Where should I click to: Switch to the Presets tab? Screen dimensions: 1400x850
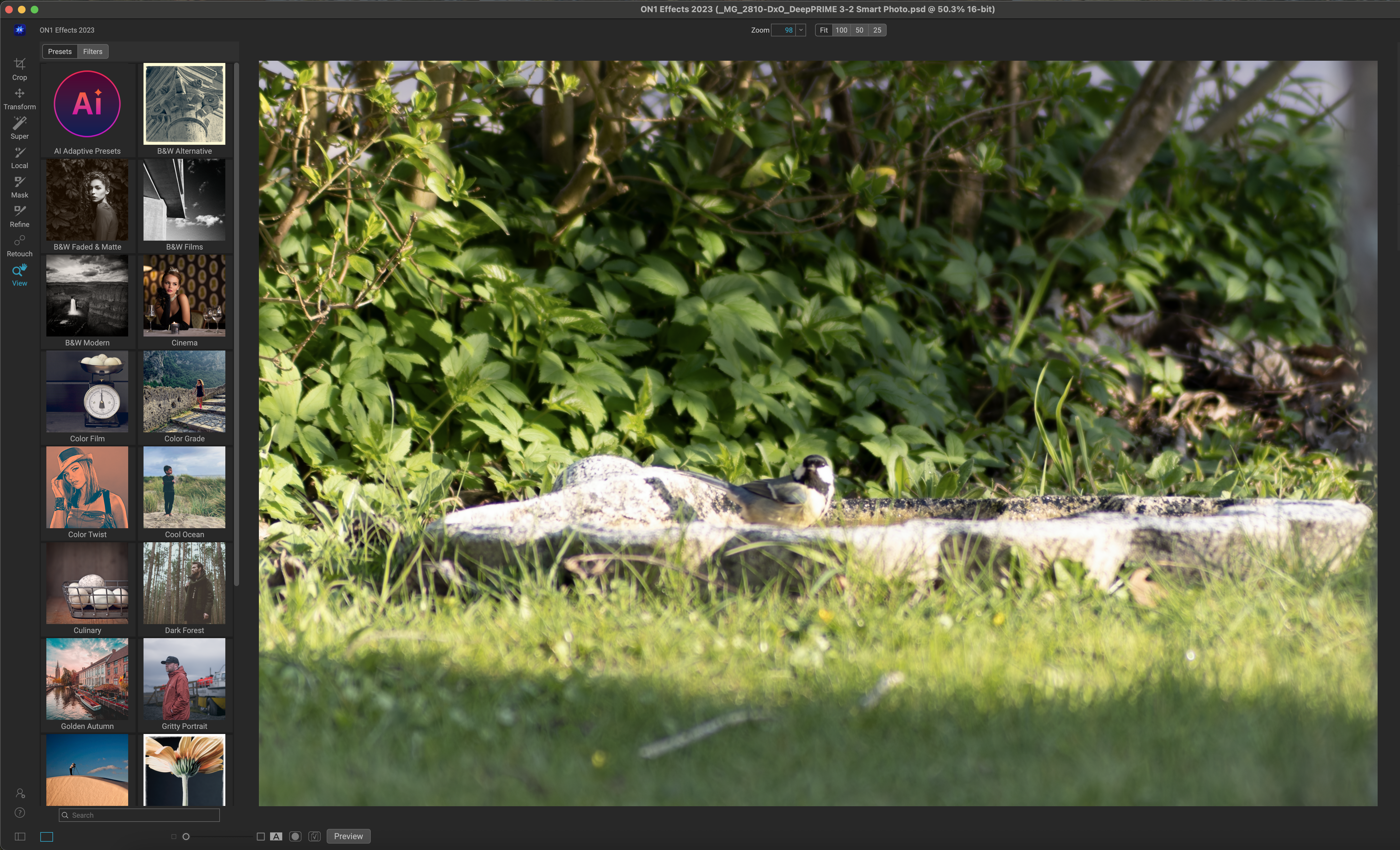point(60,52)
